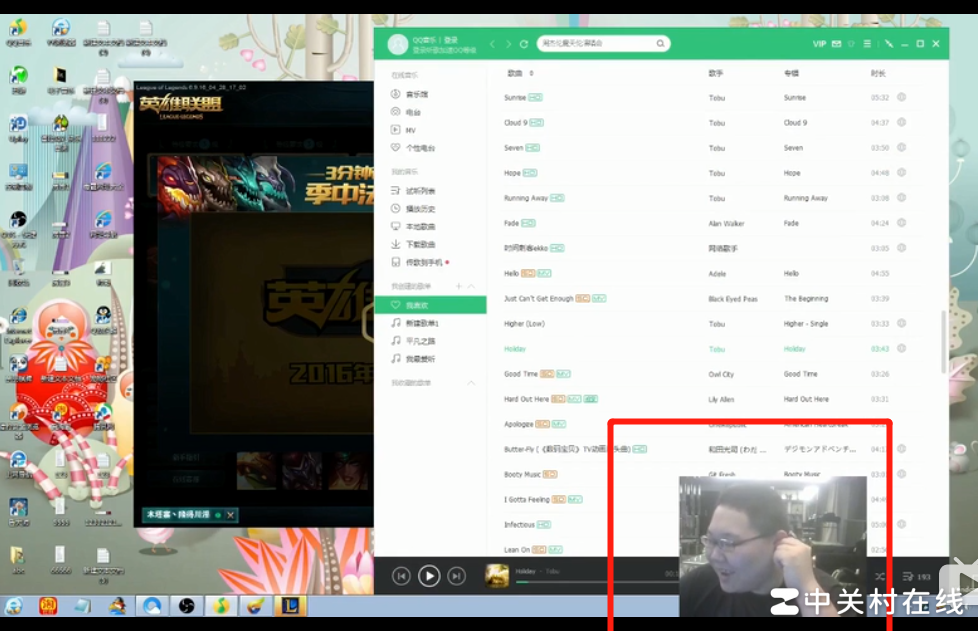
Task: Select the 我喜欢 playlist
Action: click(417, 305)
